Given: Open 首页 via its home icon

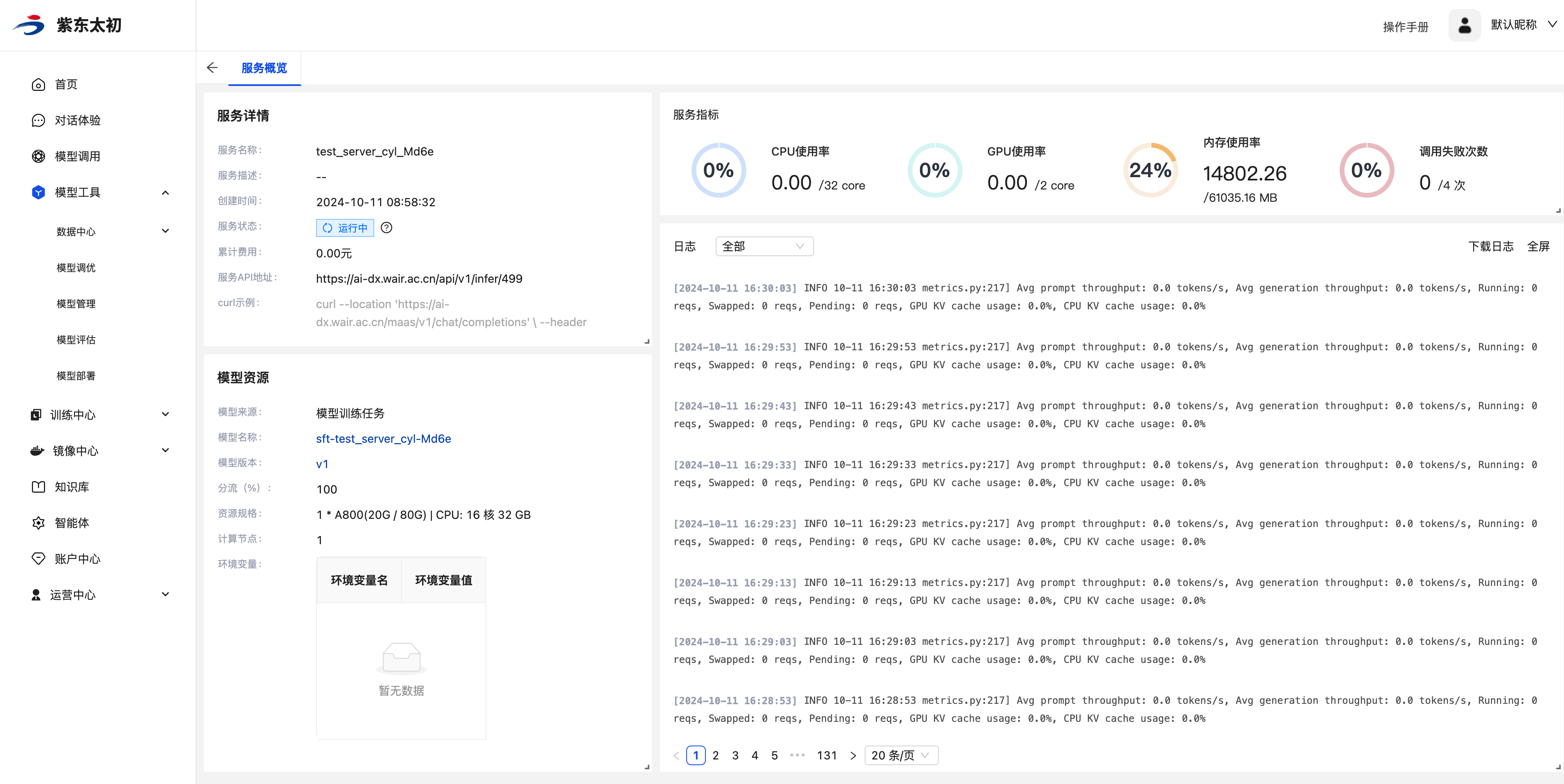Looking at the screenshot, I should (x=38, y=84).
